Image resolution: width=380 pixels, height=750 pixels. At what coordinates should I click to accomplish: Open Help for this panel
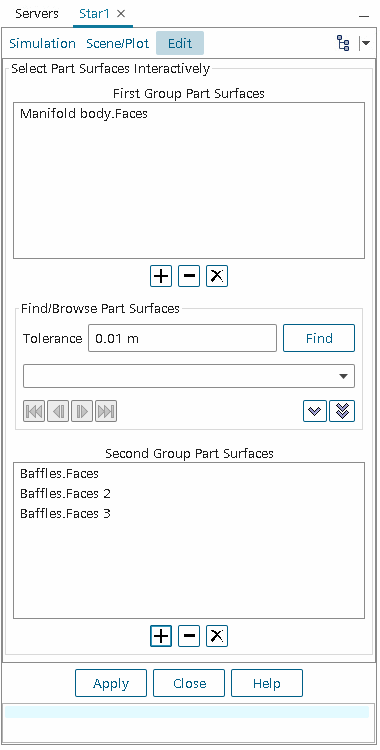267,684
